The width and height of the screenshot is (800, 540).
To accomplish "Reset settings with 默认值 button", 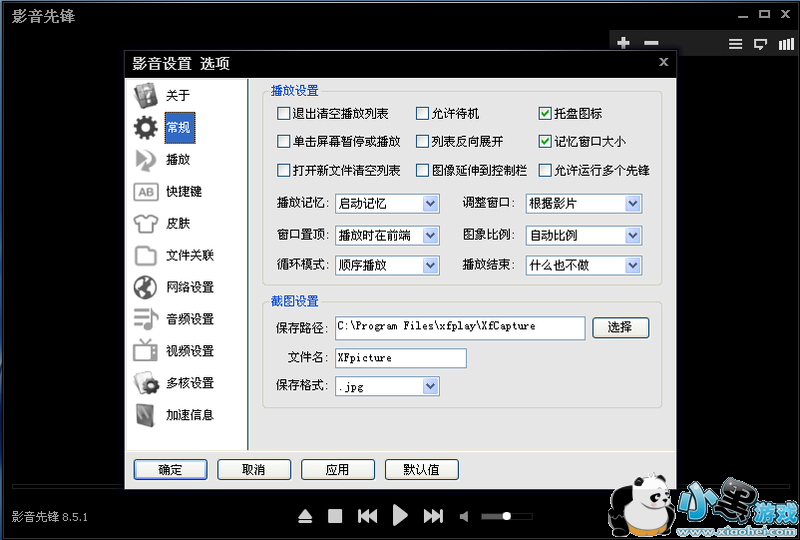I will click(x=421, y=470).
